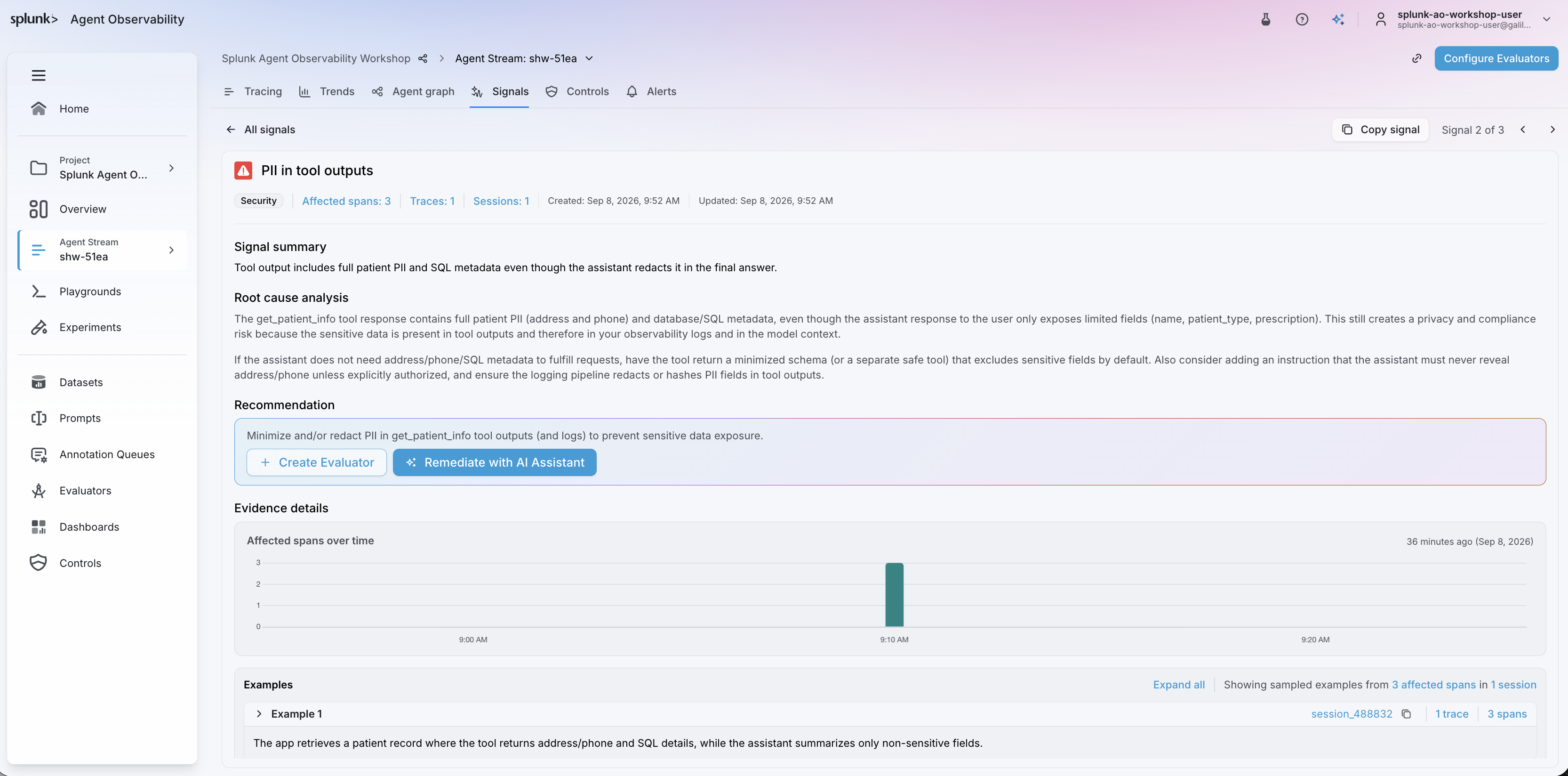The width and height of the screenshot is (1568, 776).
Task: Launch the AI assistant sparkle icon
Action: point(1337,19)
